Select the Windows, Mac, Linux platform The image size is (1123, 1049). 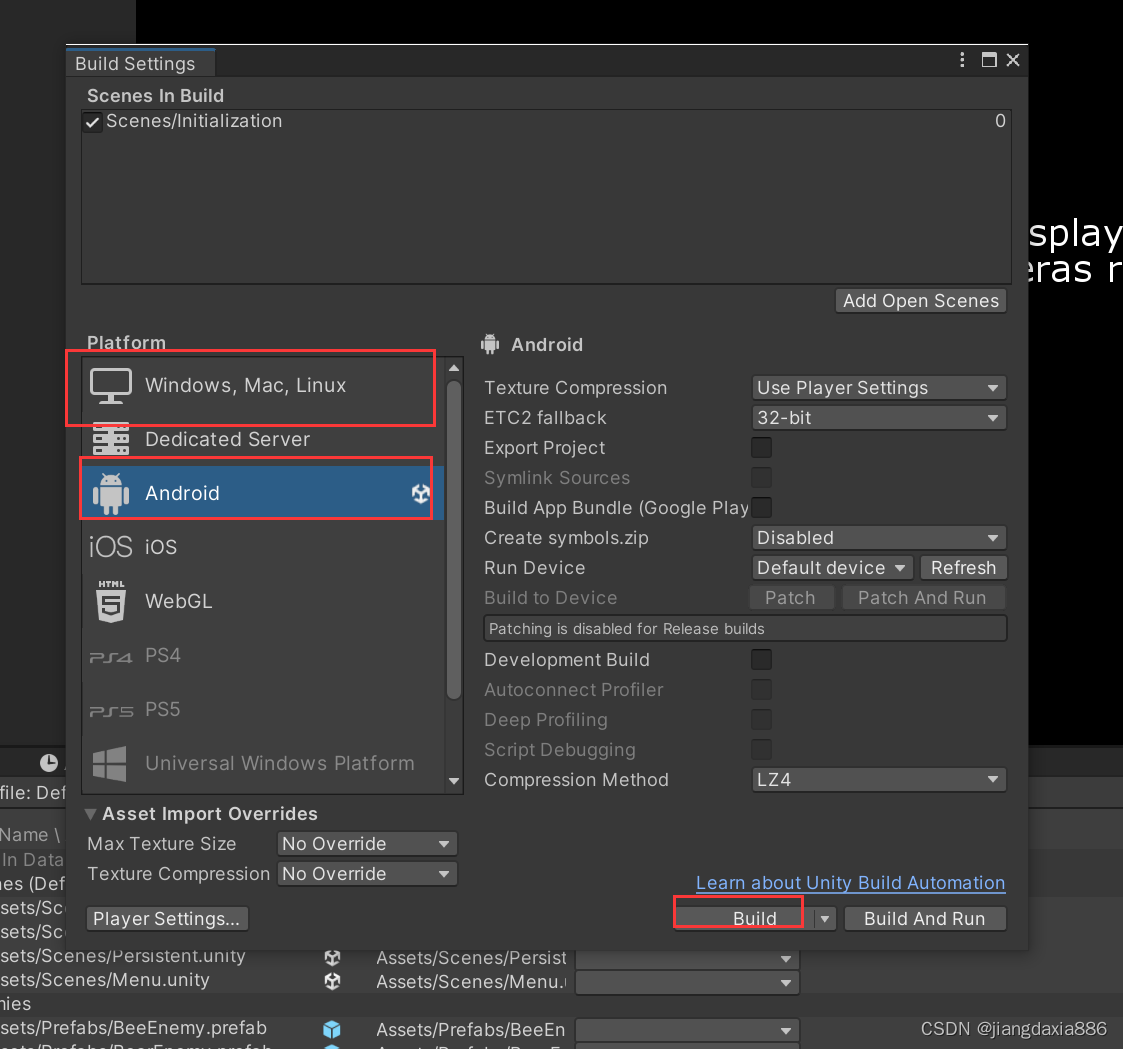pyautogui.click(x=263, y=386)
